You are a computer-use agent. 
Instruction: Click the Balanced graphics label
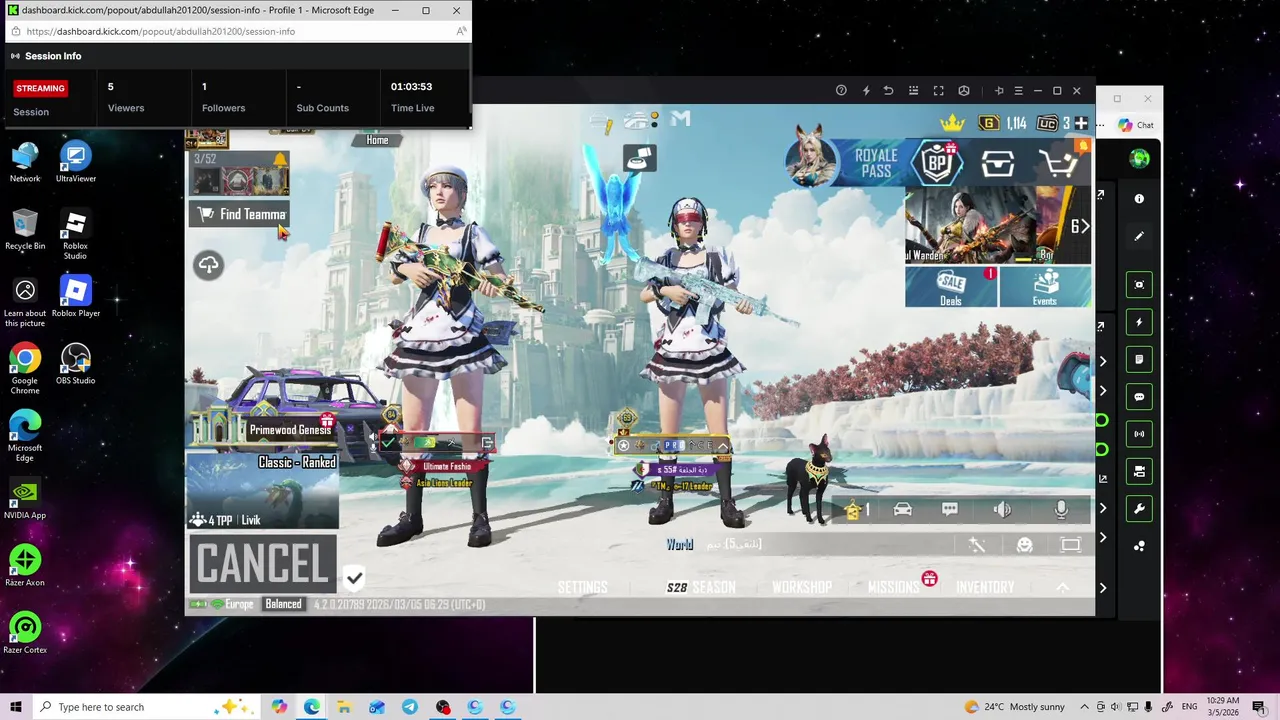[283, 604]
